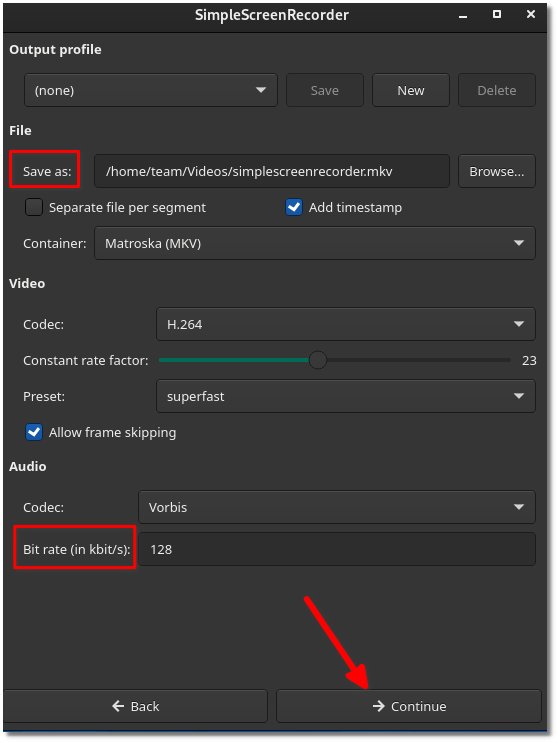Uncheck Add timestamp option
This screenshot has width=558, height=743.
pos(294,207)
